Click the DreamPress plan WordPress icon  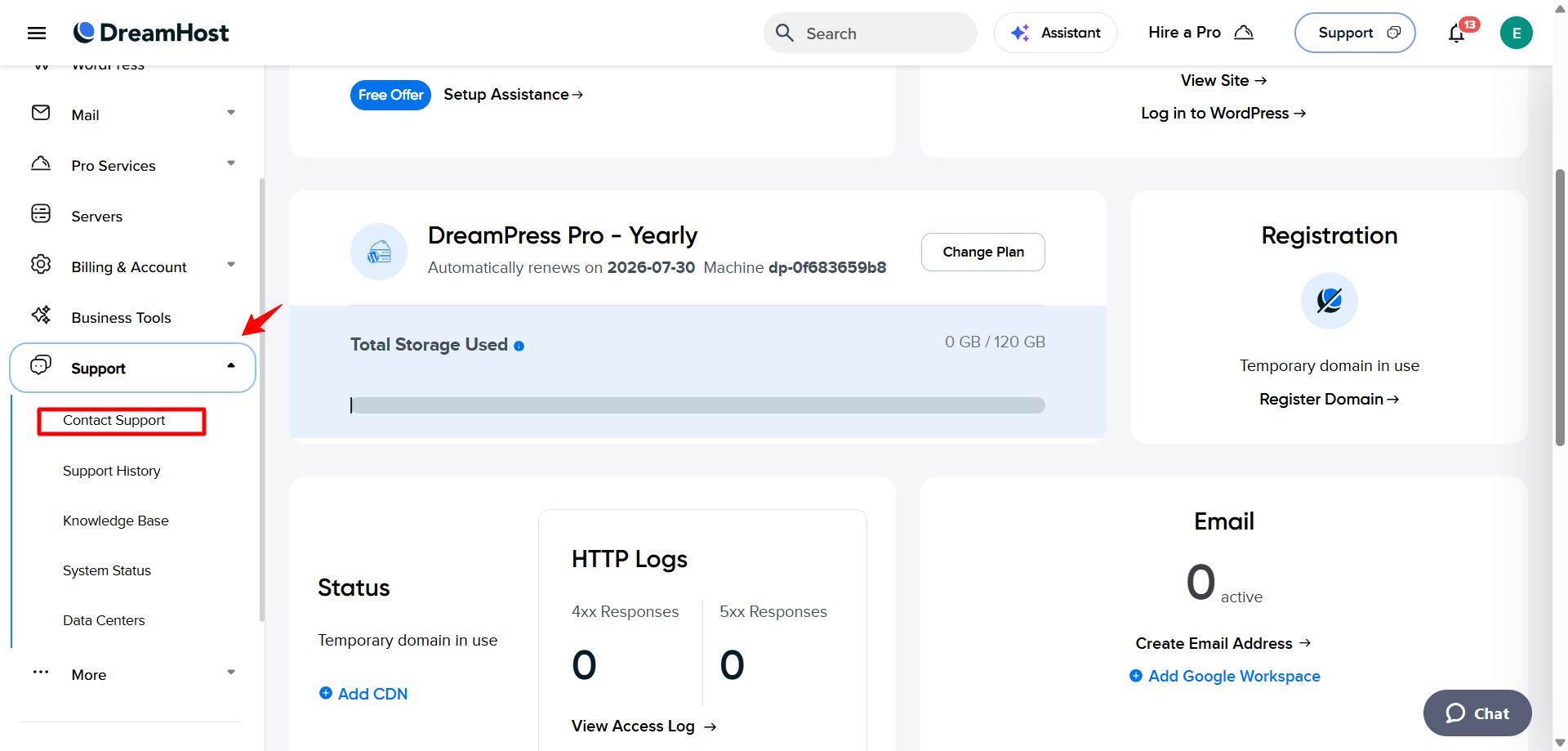point(379,252)
